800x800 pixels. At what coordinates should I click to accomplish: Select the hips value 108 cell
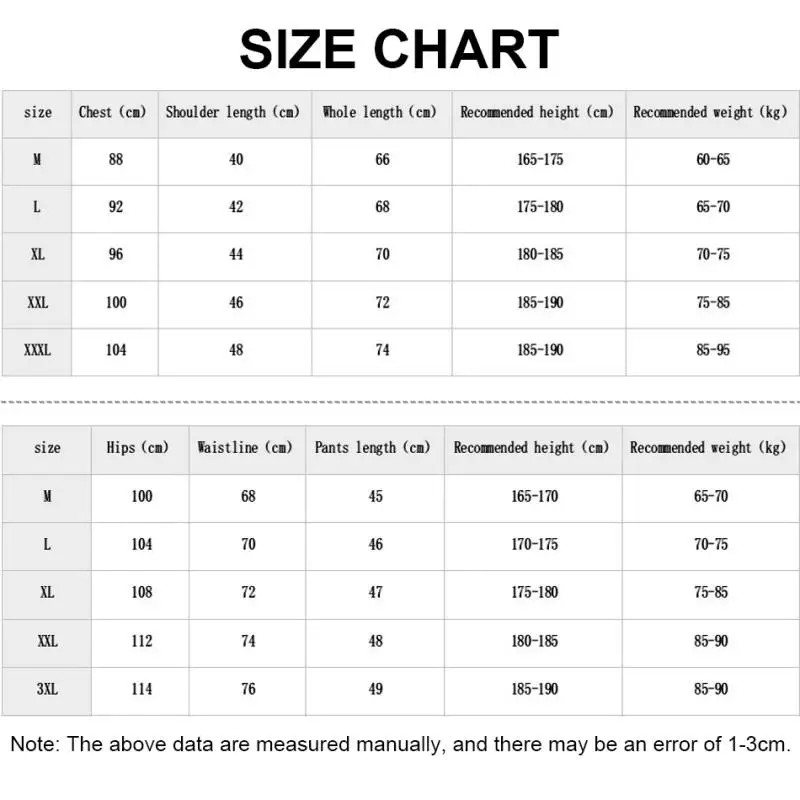pos(141,592)
